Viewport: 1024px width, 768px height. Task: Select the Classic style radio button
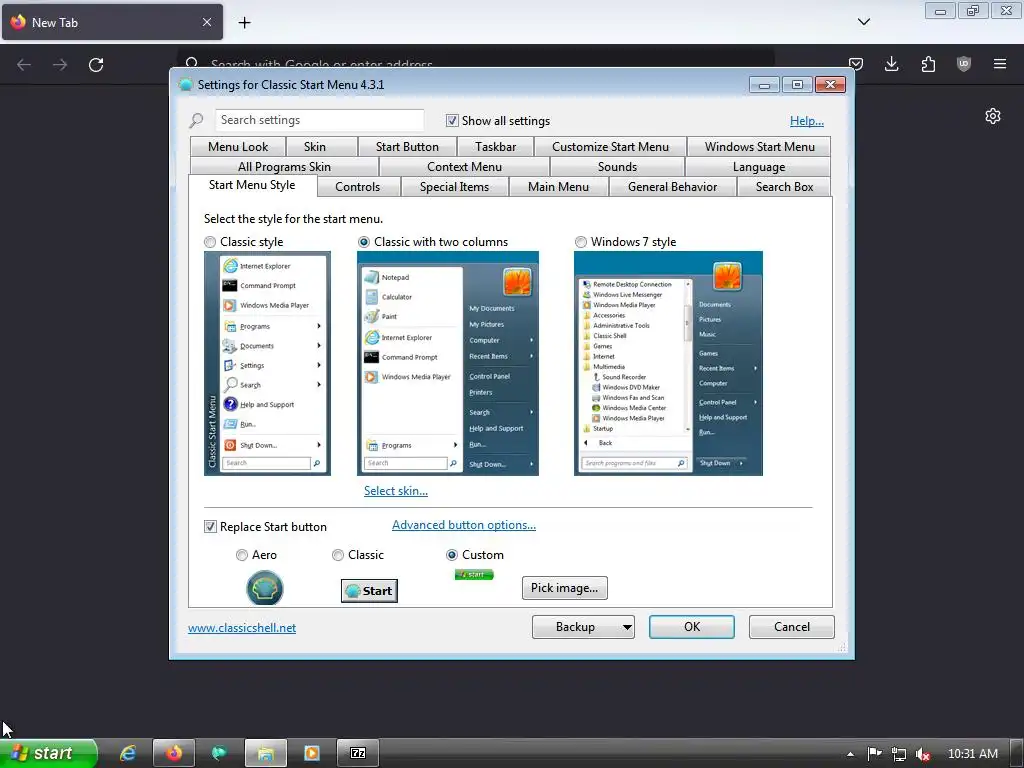[210, 242]
